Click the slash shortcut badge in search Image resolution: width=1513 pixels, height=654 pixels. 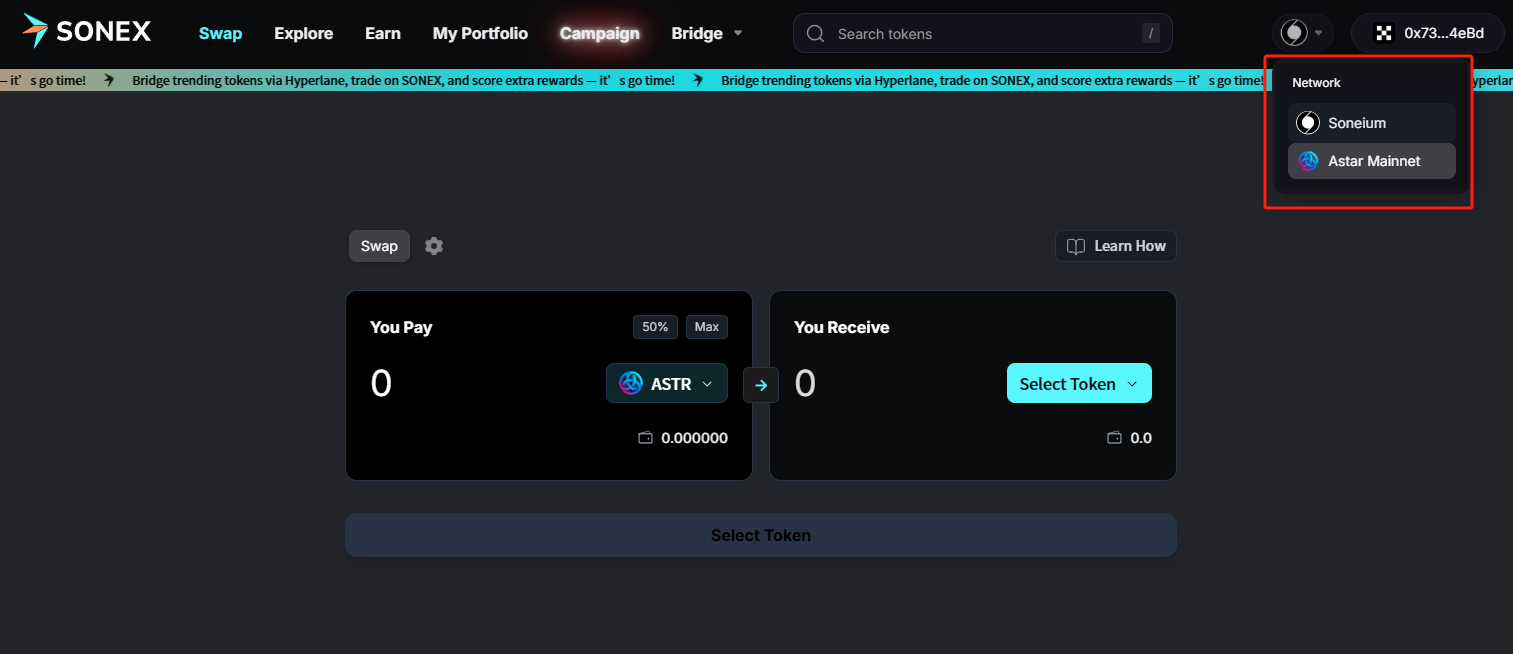tap(1151, 34)
